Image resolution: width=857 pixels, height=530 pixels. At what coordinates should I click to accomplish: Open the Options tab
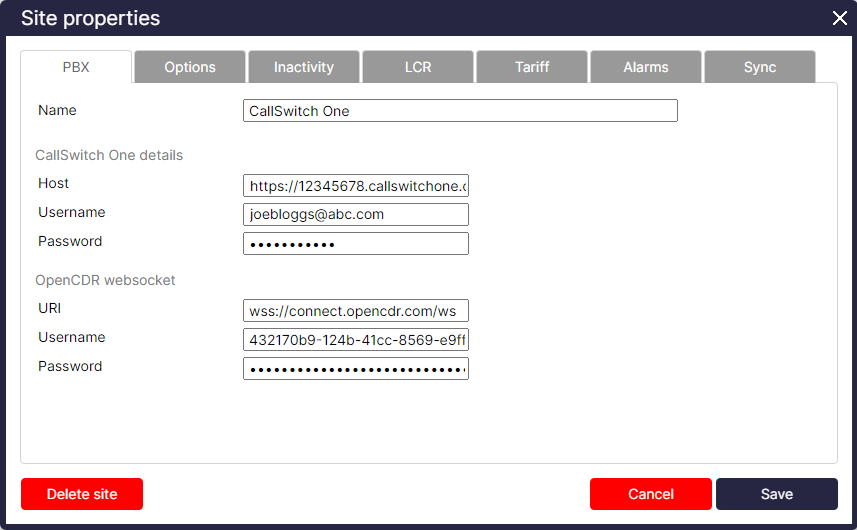(x=190, y=67)
